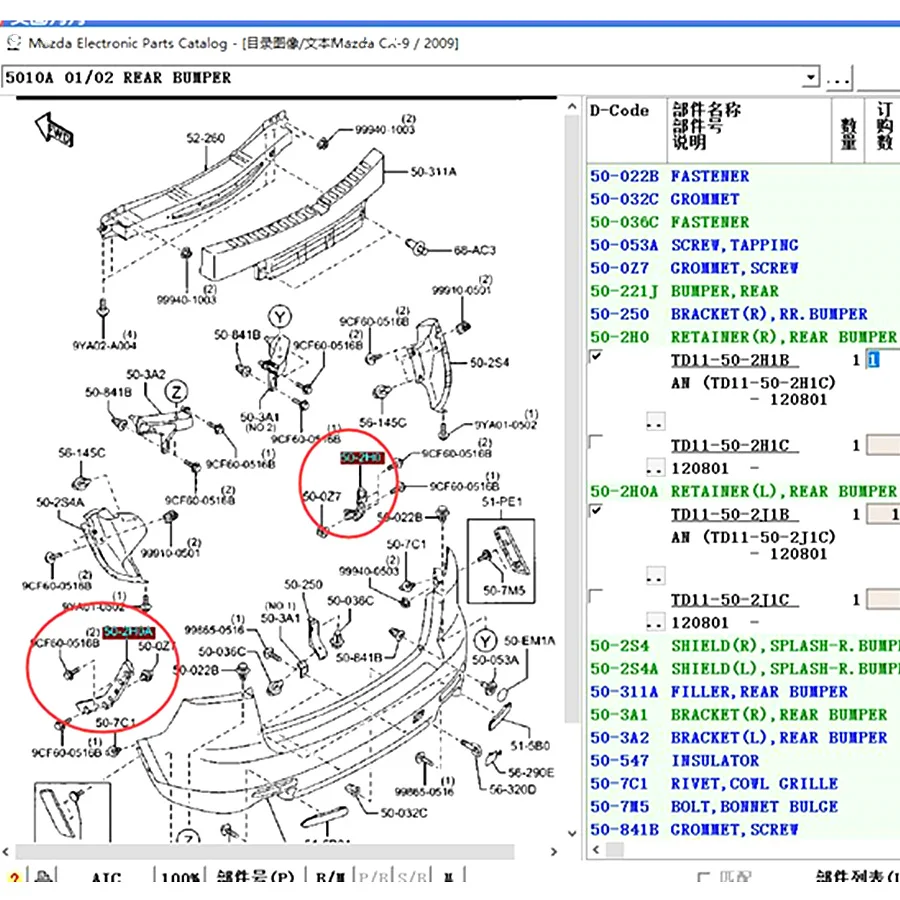Click the '..' button below TD11-50-2J1B note
This screenshot has width=900, height=900.
pos(655,575)
